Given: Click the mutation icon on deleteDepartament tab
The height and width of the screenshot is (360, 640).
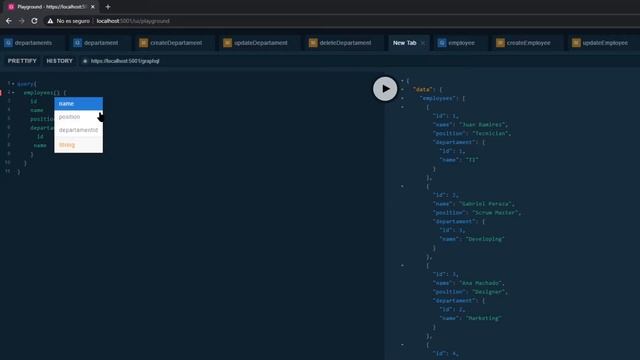Looking at the screenshot, I should click(313, 43).
